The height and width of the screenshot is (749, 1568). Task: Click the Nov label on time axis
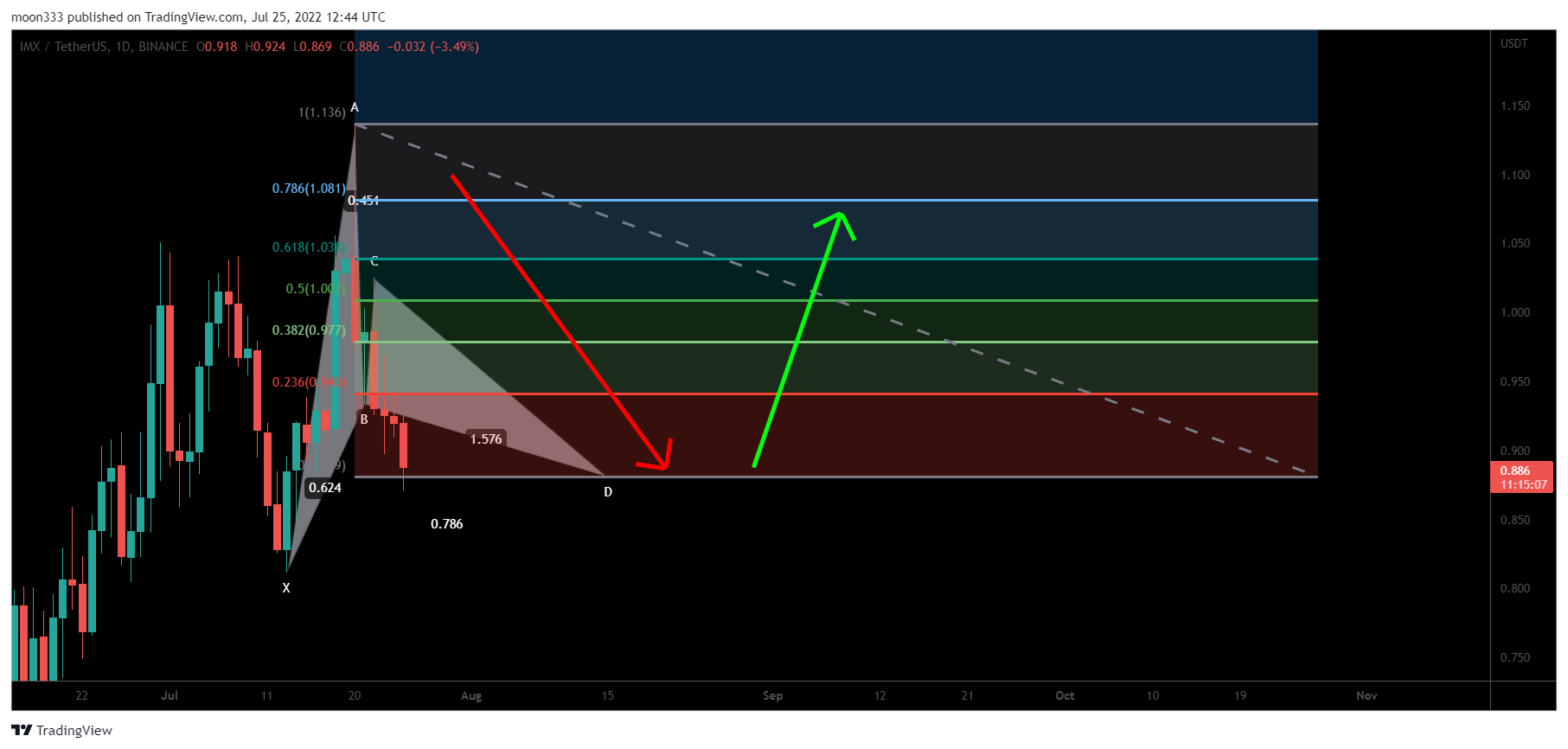coord(1366,695)
